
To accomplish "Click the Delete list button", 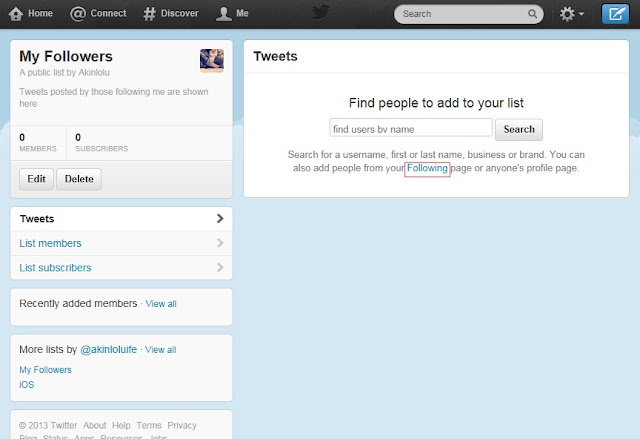I will (79, 179).
